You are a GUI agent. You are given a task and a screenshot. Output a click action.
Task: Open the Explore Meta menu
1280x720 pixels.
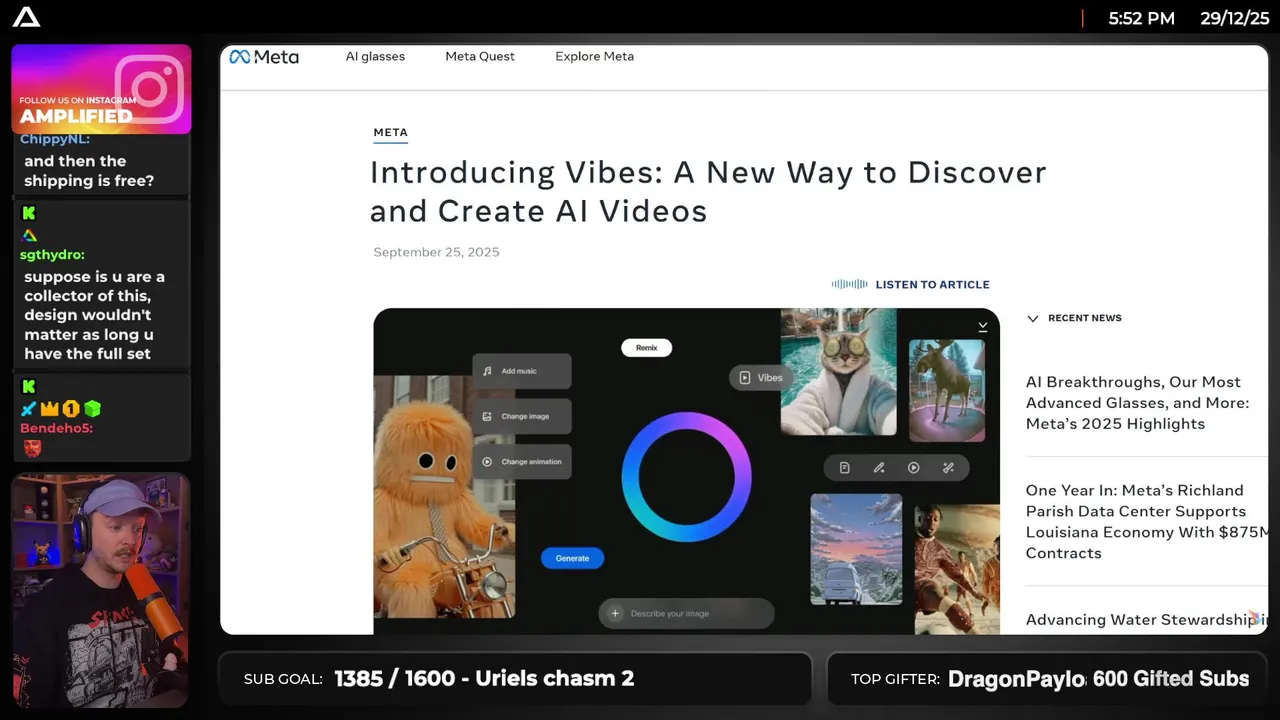pos(594,57)
